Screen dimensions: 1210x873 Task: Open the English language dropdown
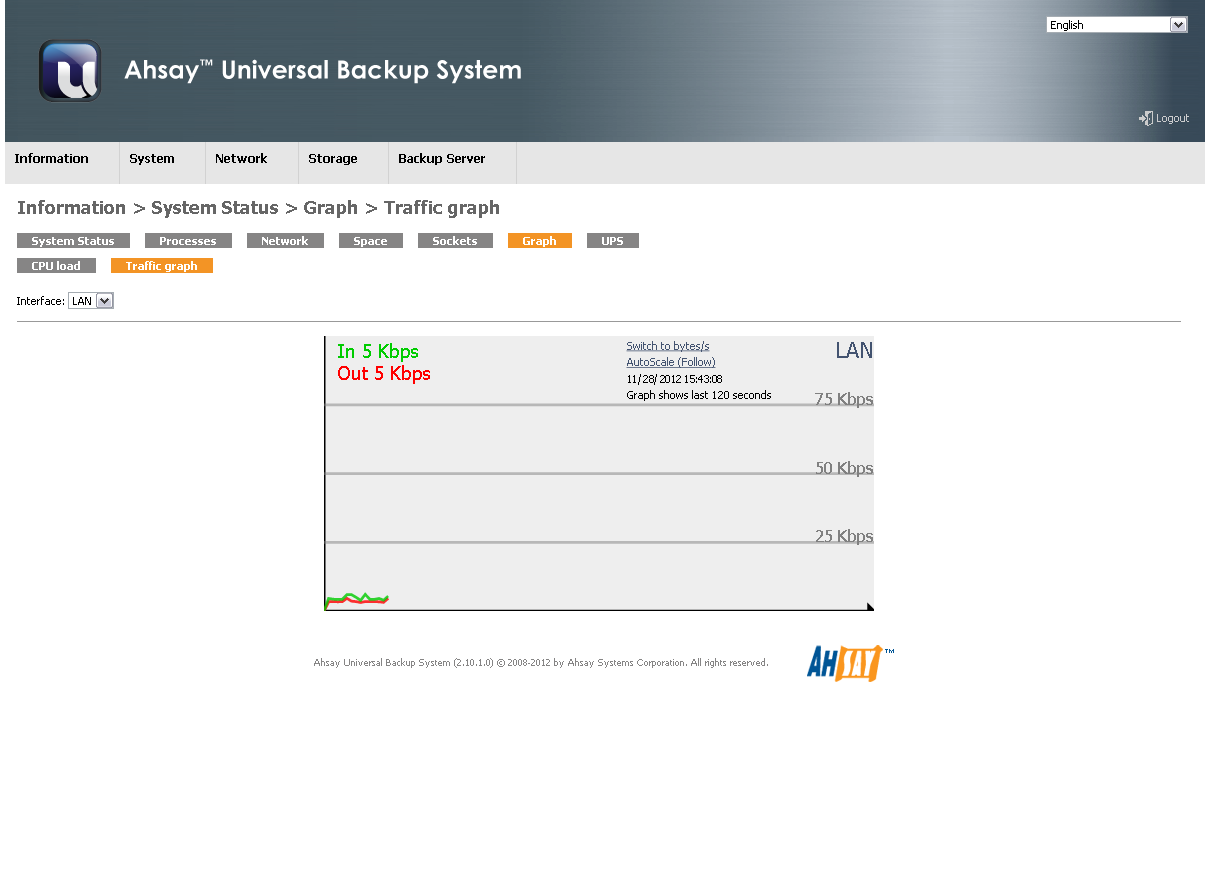point(1116,25)
